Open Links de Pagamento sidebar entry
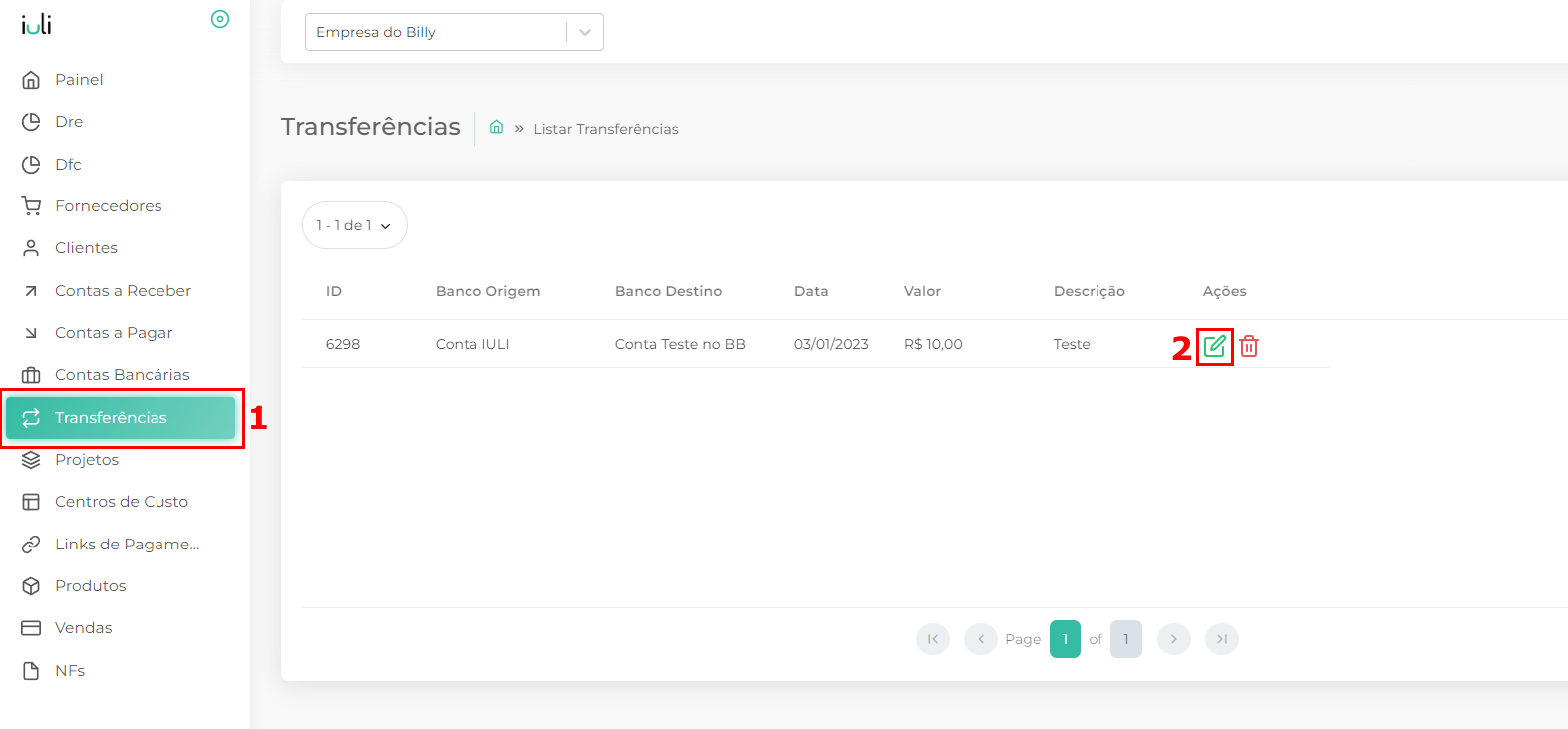The image size is (1568, 729). (x=127, y=545)
